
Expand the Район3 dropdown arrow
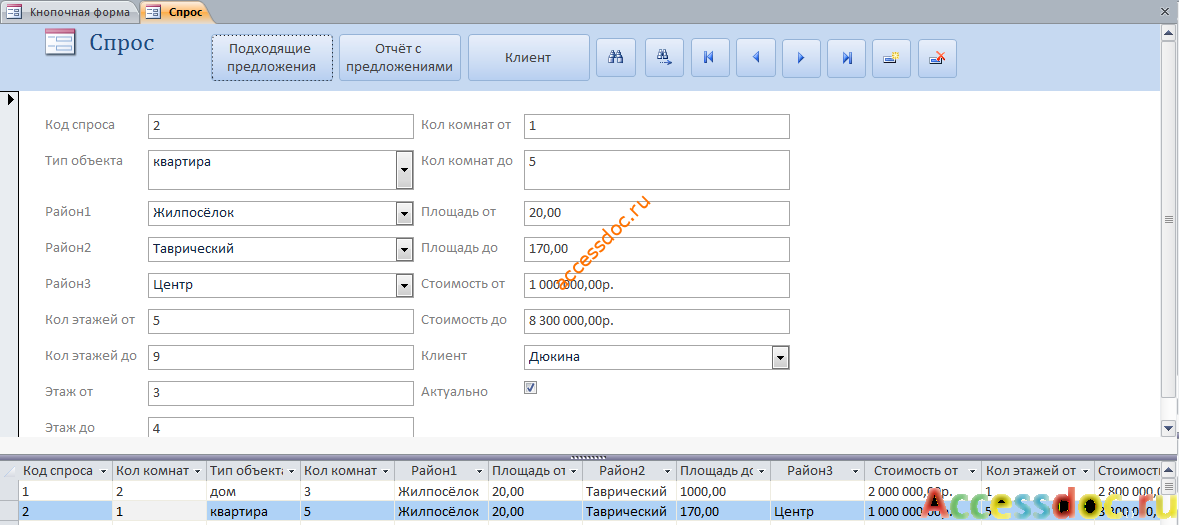tap(405, 286)
